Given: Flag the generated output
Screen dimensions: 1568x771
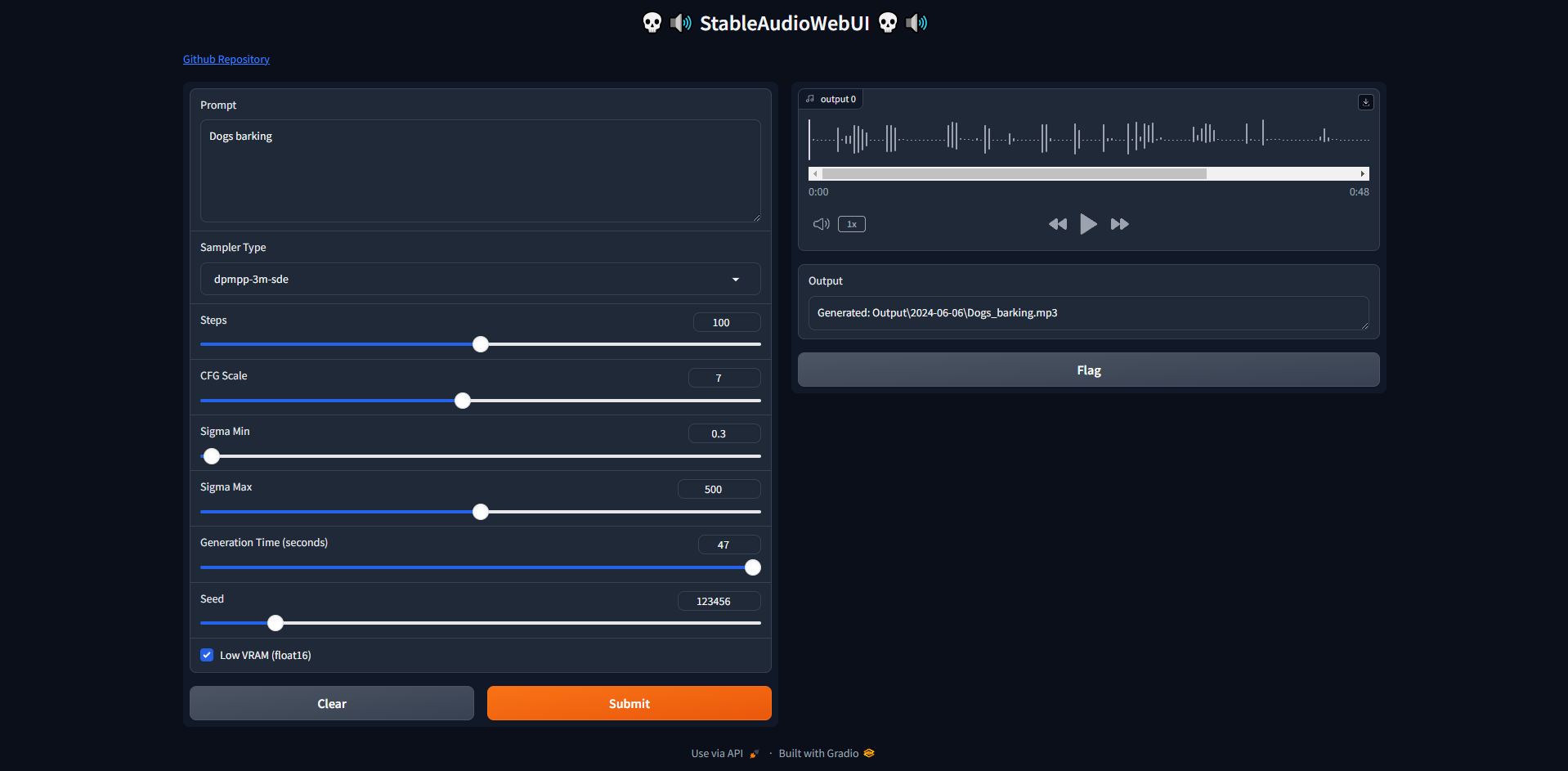Looking at the screenshot, I should 1088,370.
